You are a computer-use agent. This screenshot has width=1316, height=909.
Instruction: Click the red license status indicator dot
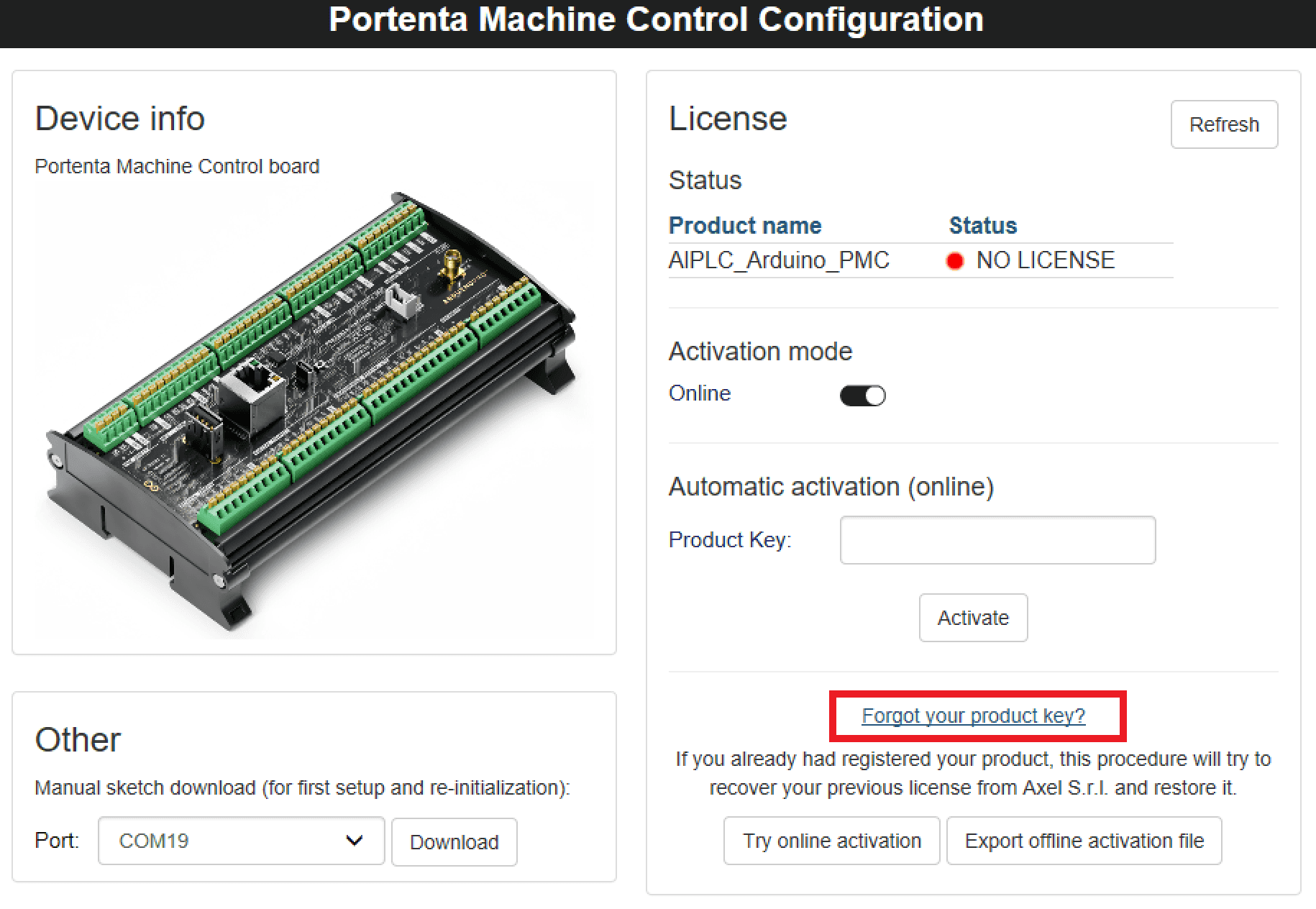point(954,261)
